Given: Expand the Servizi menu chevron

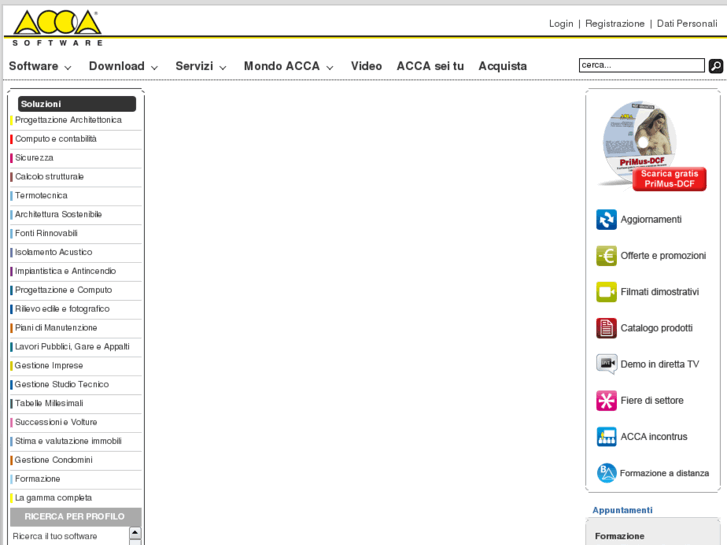Looking at the screenshot, I should 223,67.
